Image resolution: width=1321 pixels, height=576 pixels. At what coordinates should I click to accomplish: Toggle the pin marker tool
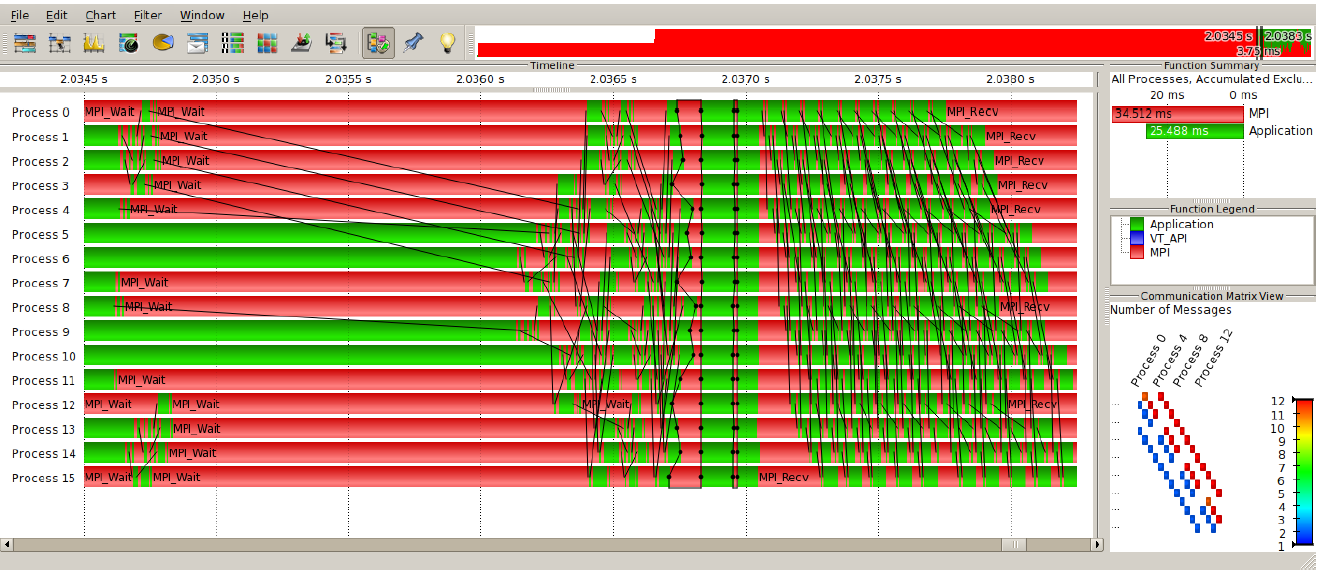coord(412,43)
